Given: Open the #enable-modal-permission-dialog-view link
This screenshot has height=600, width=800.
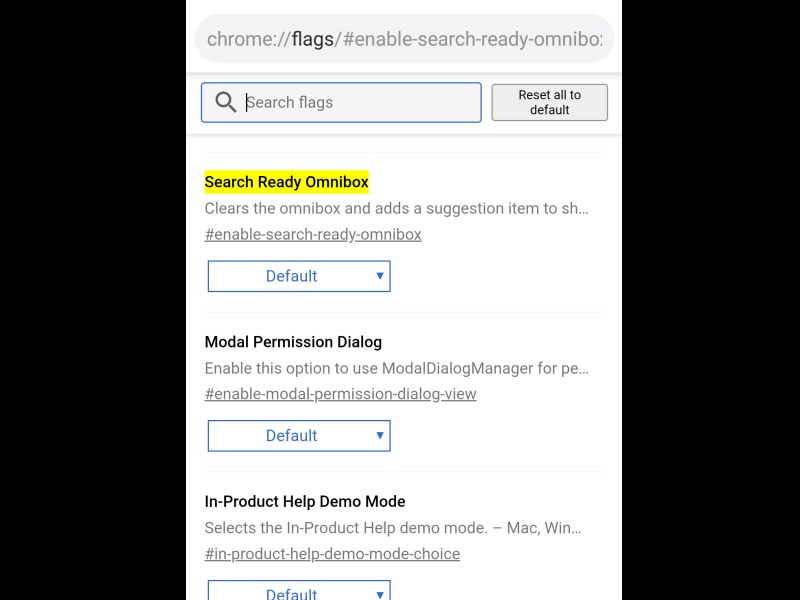Looking at the screenshot, I should 340,393.
